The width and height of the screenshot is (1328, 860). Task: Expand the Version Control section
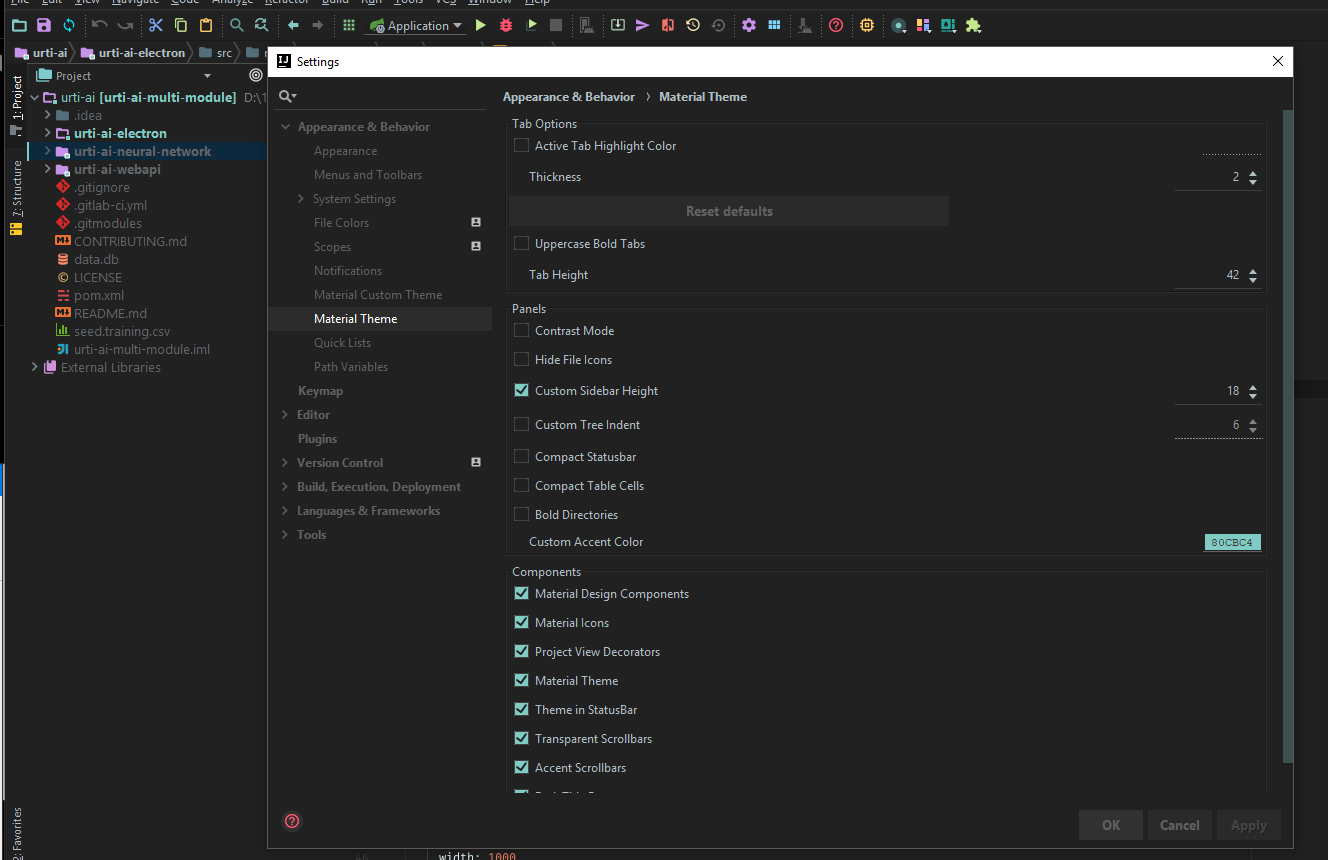(x=286, y=462)
